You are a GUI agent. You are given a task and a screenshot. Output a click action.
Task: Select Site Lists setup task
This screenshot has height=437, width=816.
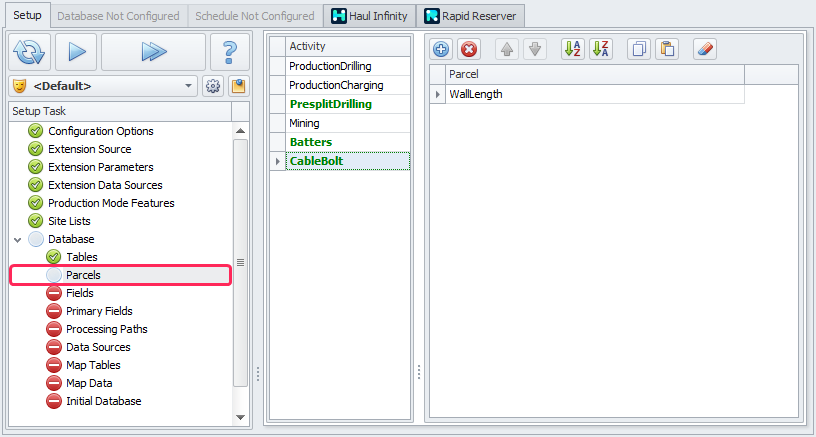point(69,221)
